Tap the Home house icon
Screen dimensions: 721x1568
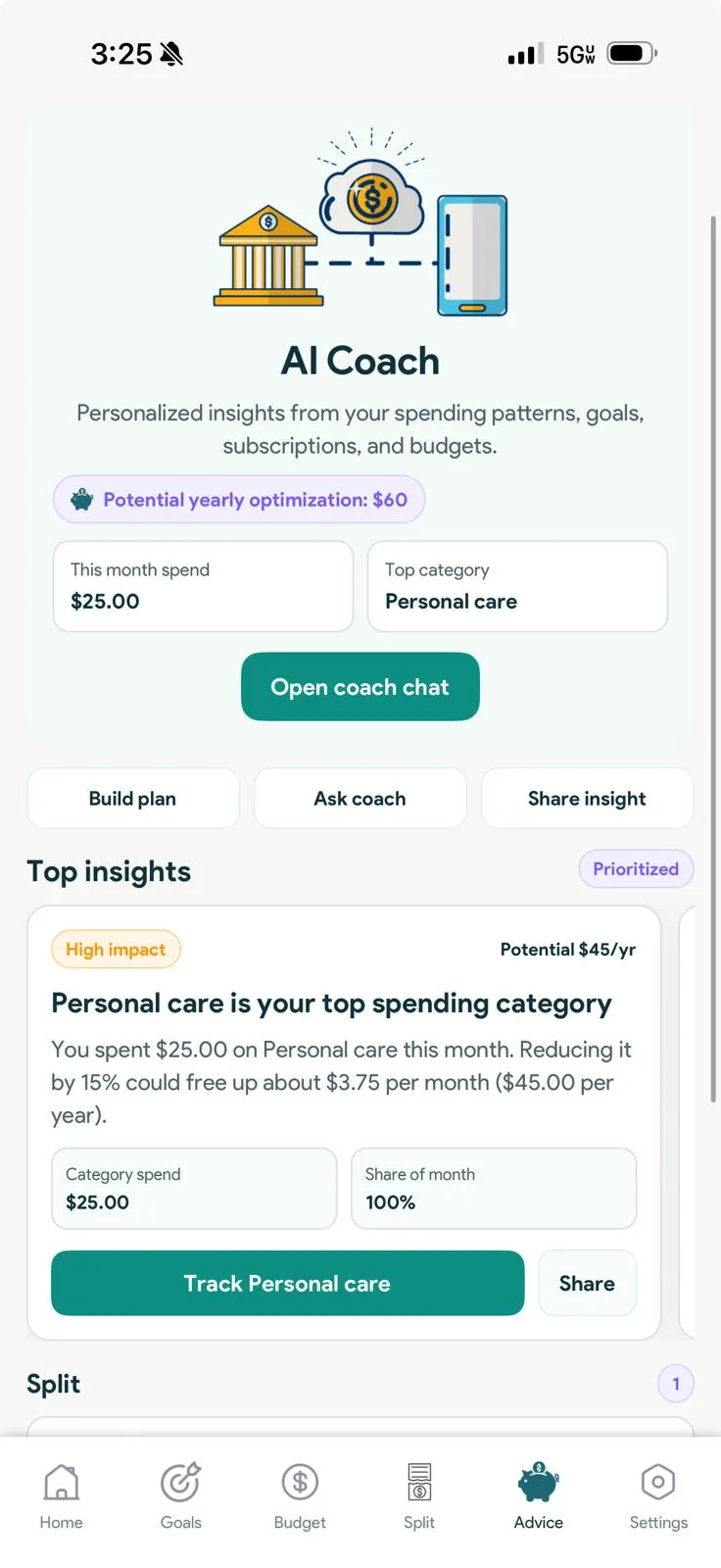pyautogui.click(x=61, y=1483)
